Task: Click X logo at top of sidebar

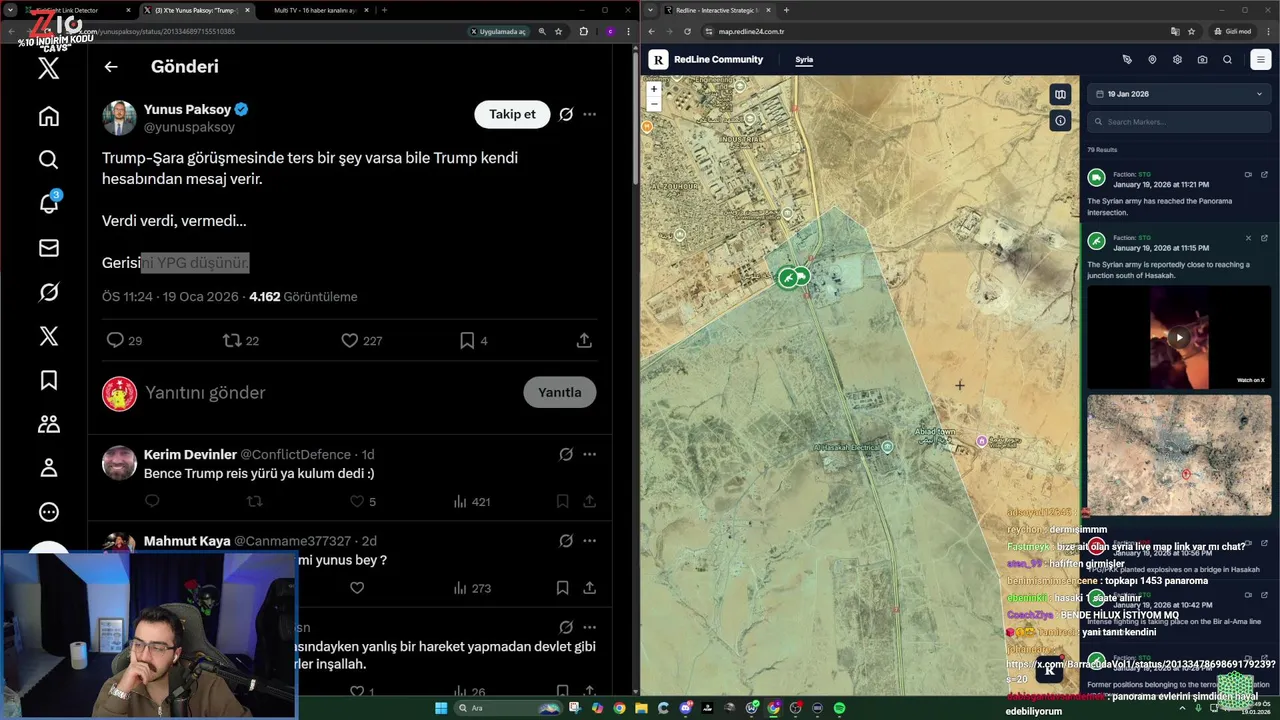Action: [48, 69]
